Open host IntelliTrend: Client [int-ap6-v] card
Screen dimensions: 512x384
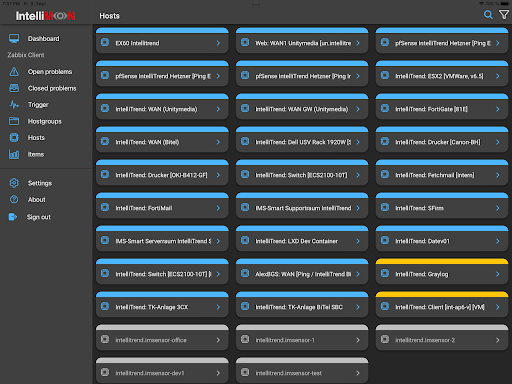tap(442, 305)
